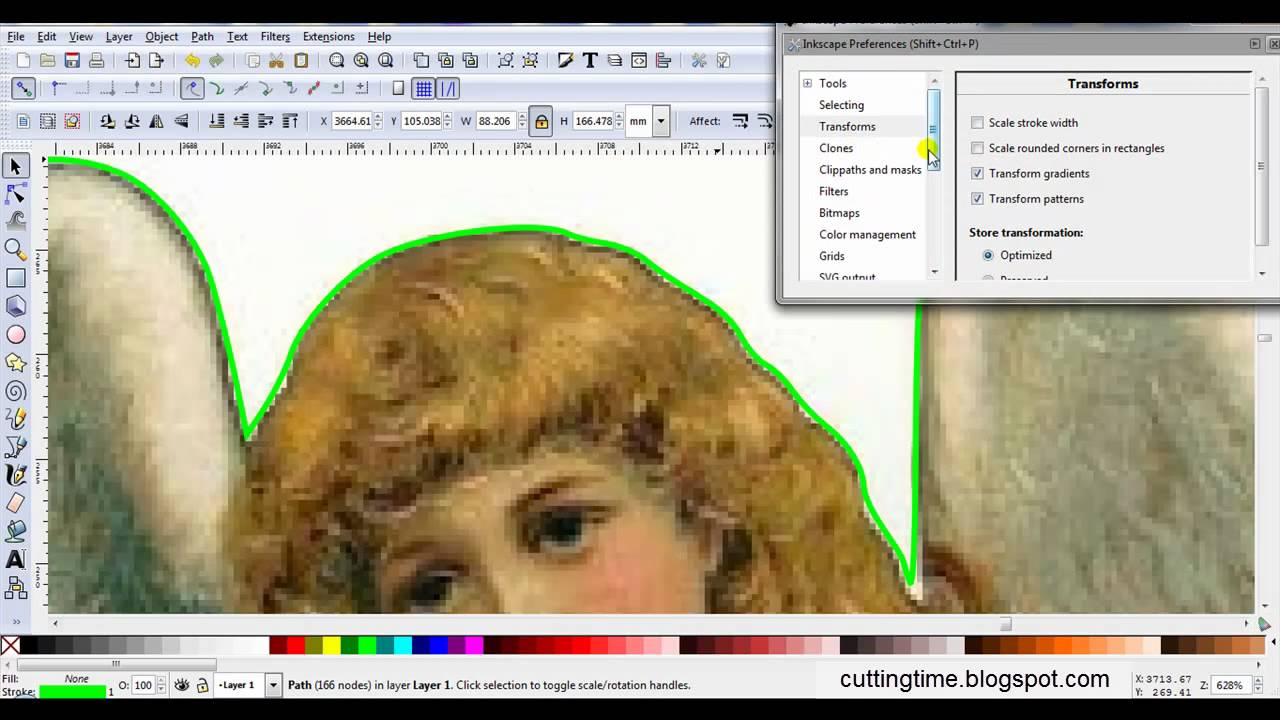Select the Selector arrow tool
1280x720 pixels.
(x=16, y=166)
